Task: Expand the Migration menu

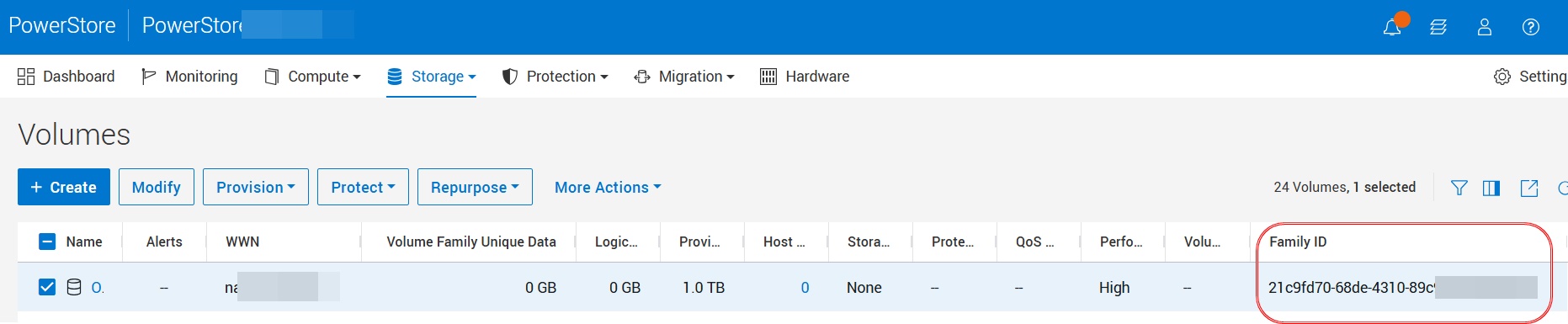Action: tap(683, 77)
